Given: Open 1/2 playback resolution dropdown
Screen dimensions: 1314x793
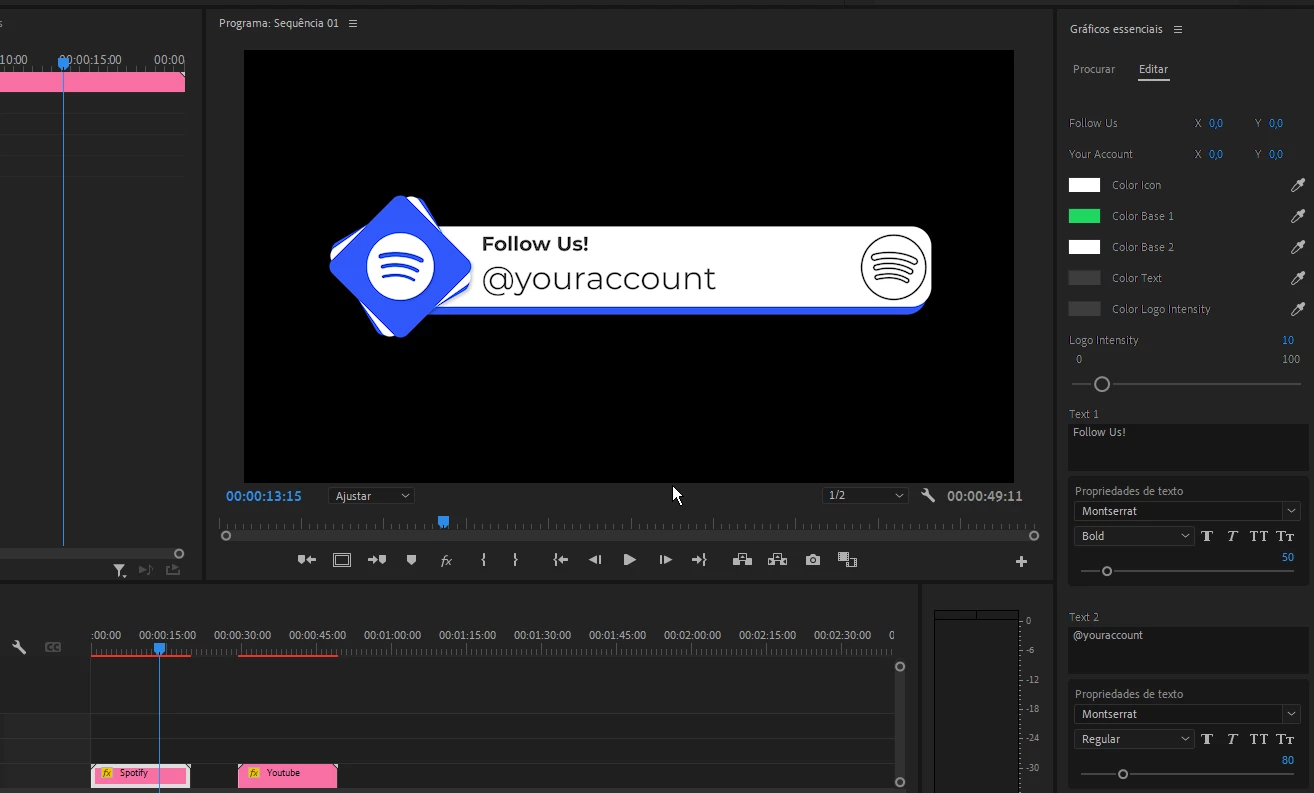Looking at the screenshot, I should [865, 496].
